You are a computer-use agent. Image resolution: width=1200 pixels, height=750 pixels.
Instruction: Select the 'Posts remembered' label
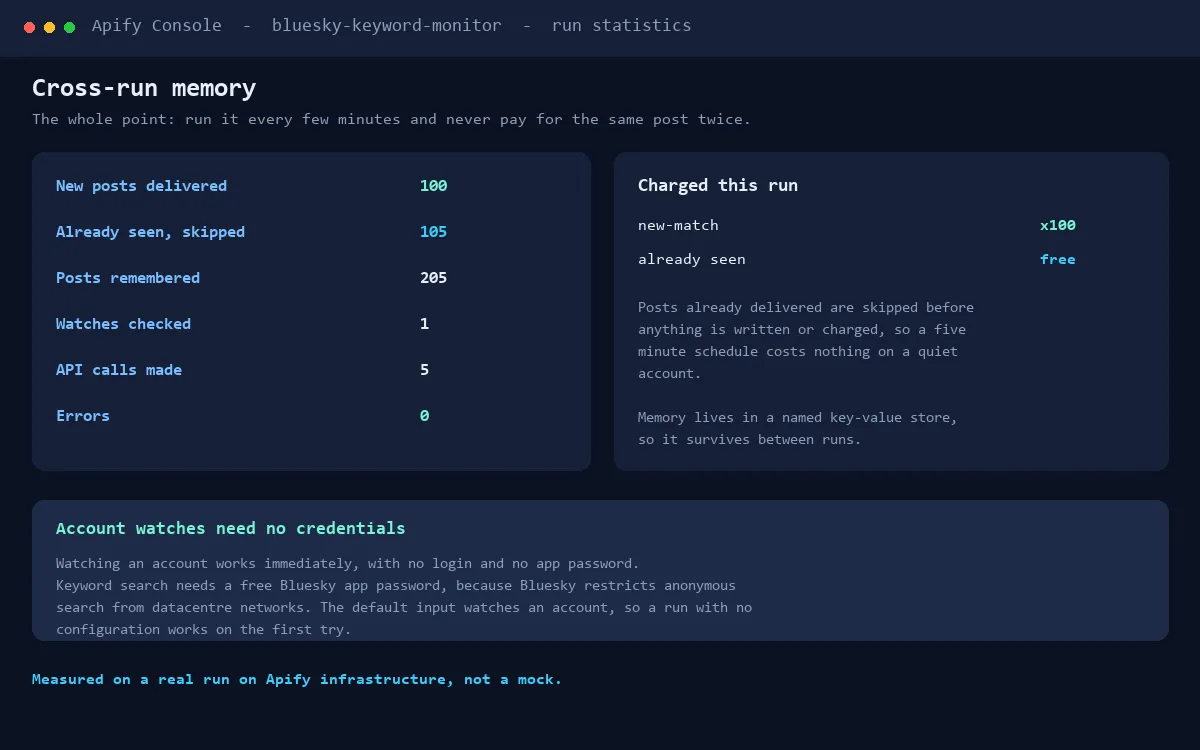(128, 278)
